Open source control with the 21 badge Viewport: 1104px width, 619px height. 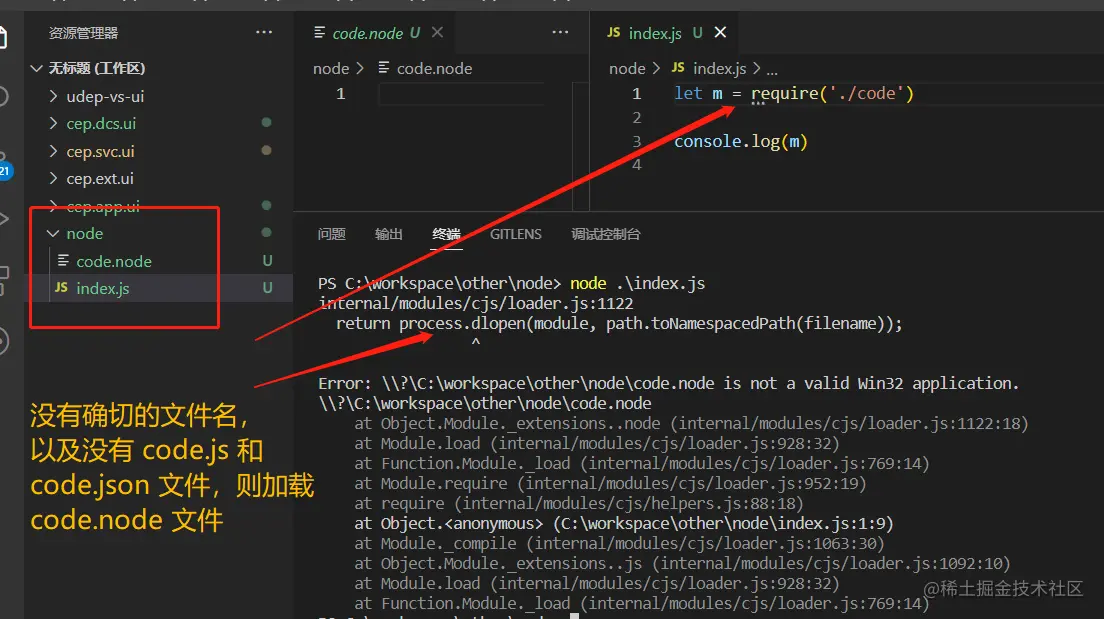click(4, 164)
